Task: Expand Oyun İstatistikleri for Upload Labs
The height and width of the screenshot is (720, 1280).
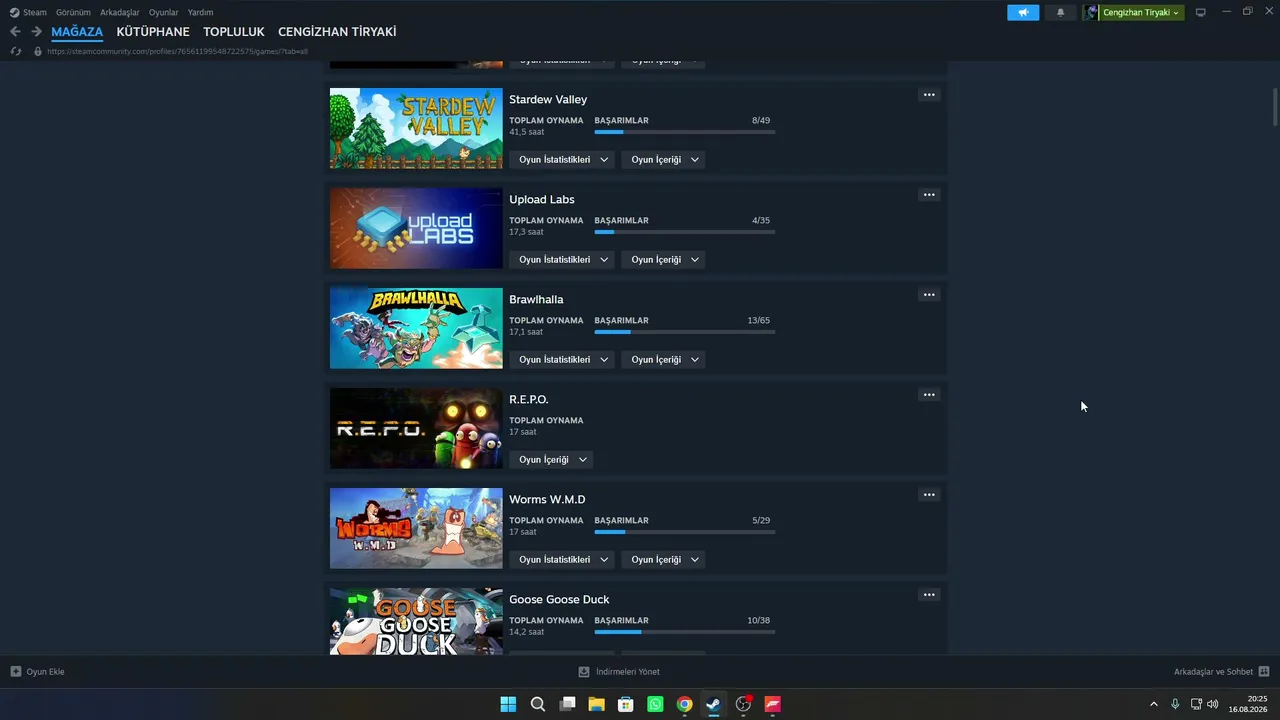Action: 562,260
